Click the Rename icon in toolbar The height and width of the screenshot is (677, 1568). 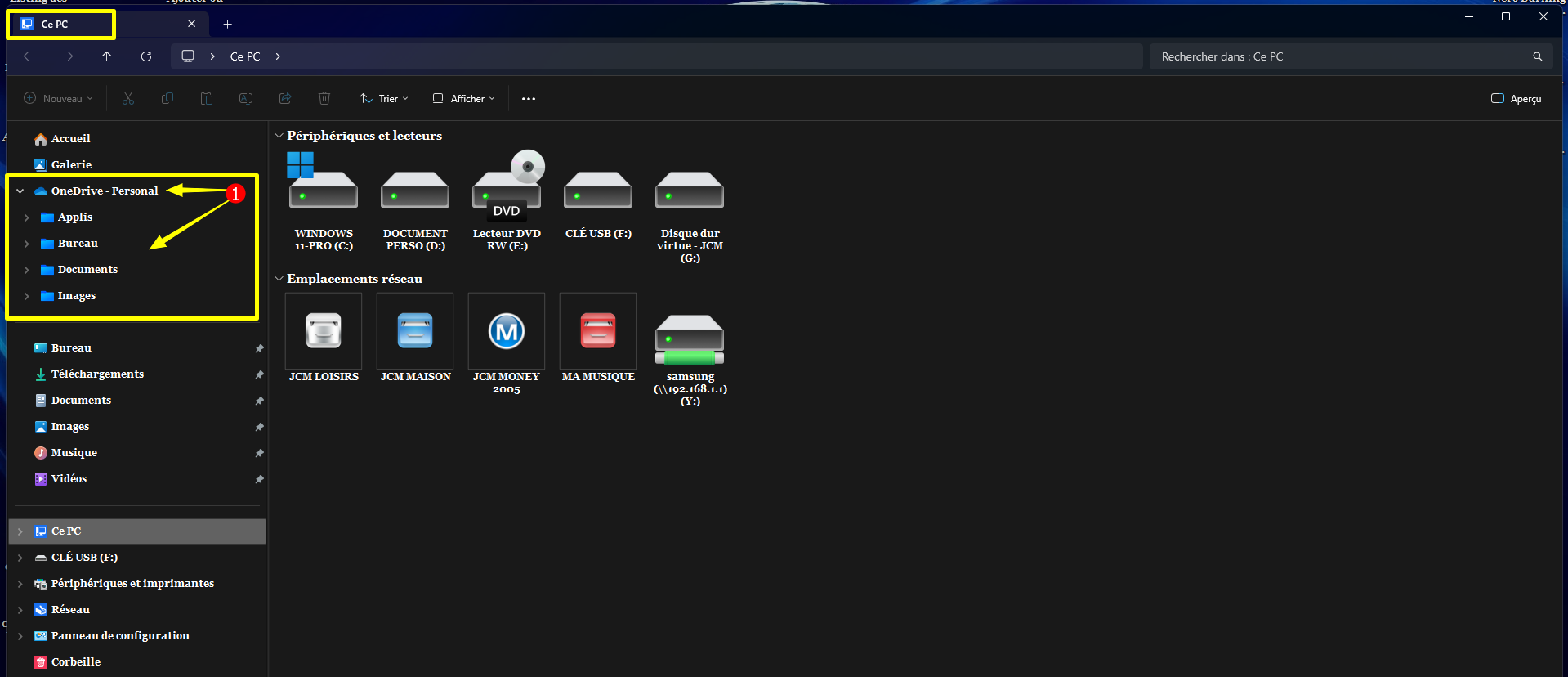click(x=246, y=98)
